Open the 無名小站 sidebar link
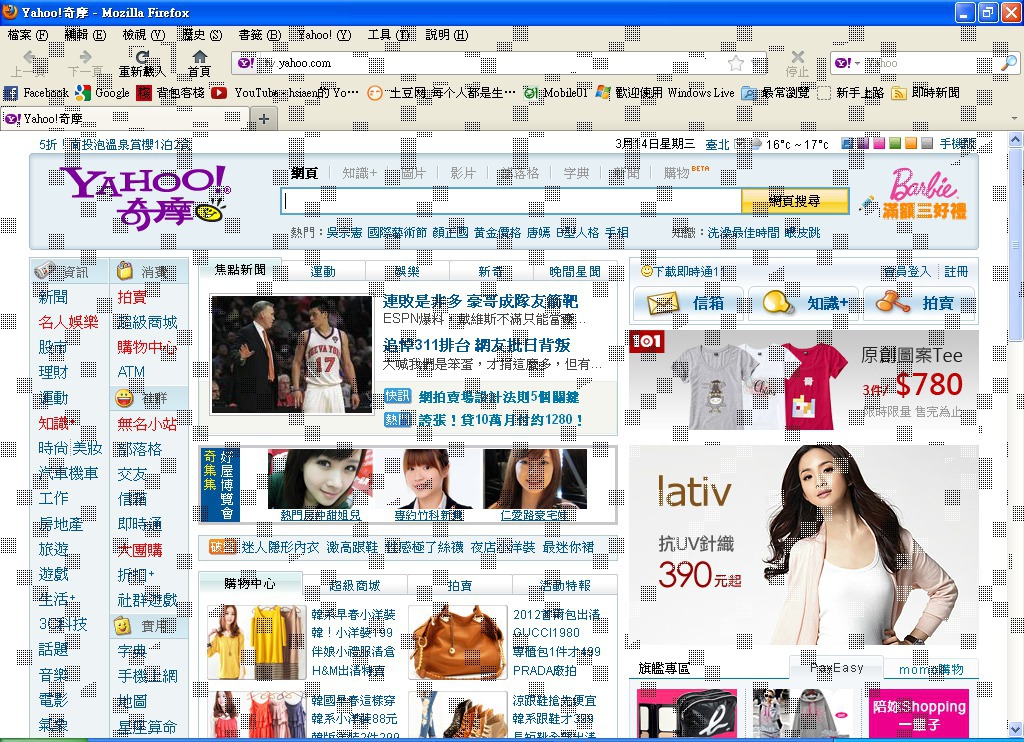This screenshot has height=742, width=1024. (147, 424)
